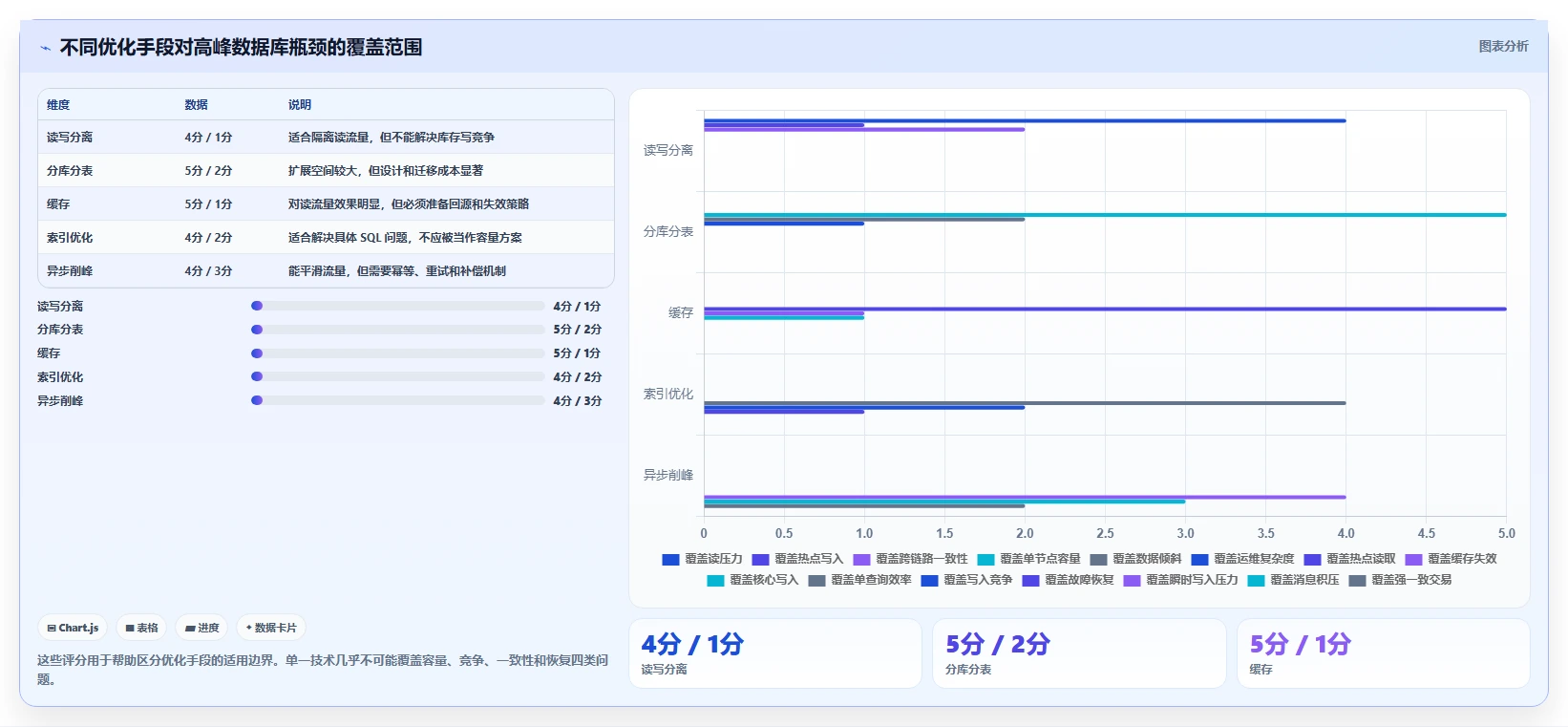Click the 4分 / 3分 cell in the table
The height and width of the screenshot is (727, 1568).
[x=208, y=271]
